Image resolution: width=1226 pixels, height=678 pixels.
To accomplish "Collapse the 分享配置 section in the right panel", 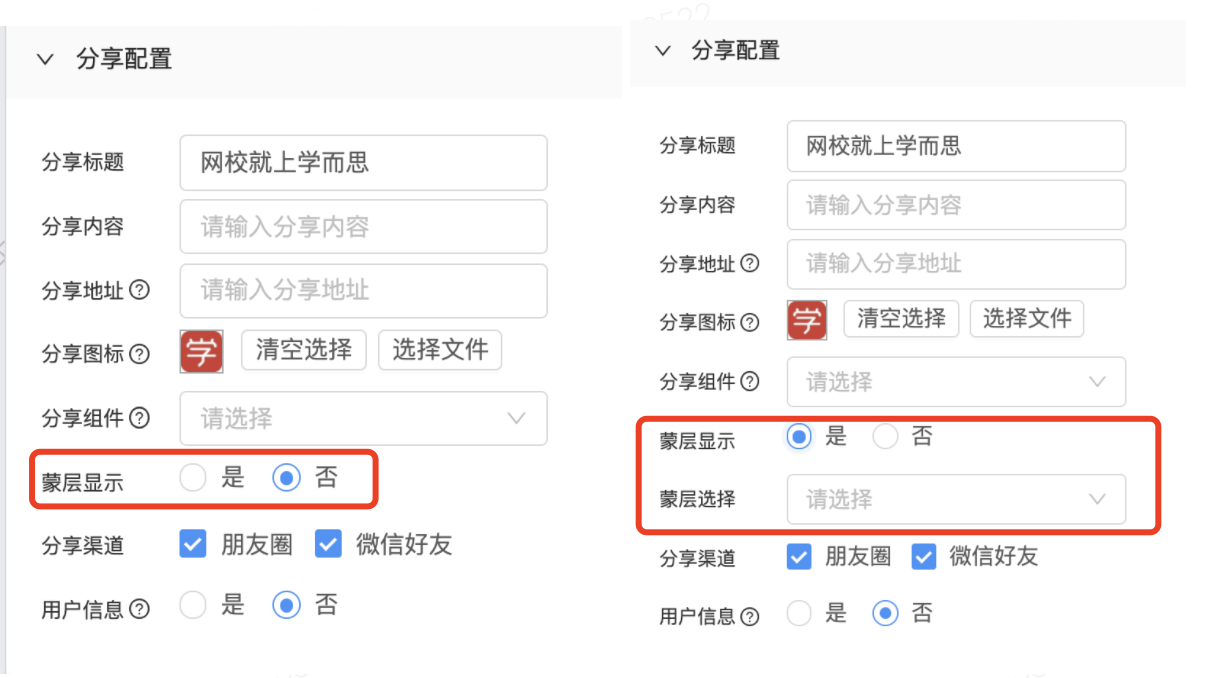I will coord(662,50).
